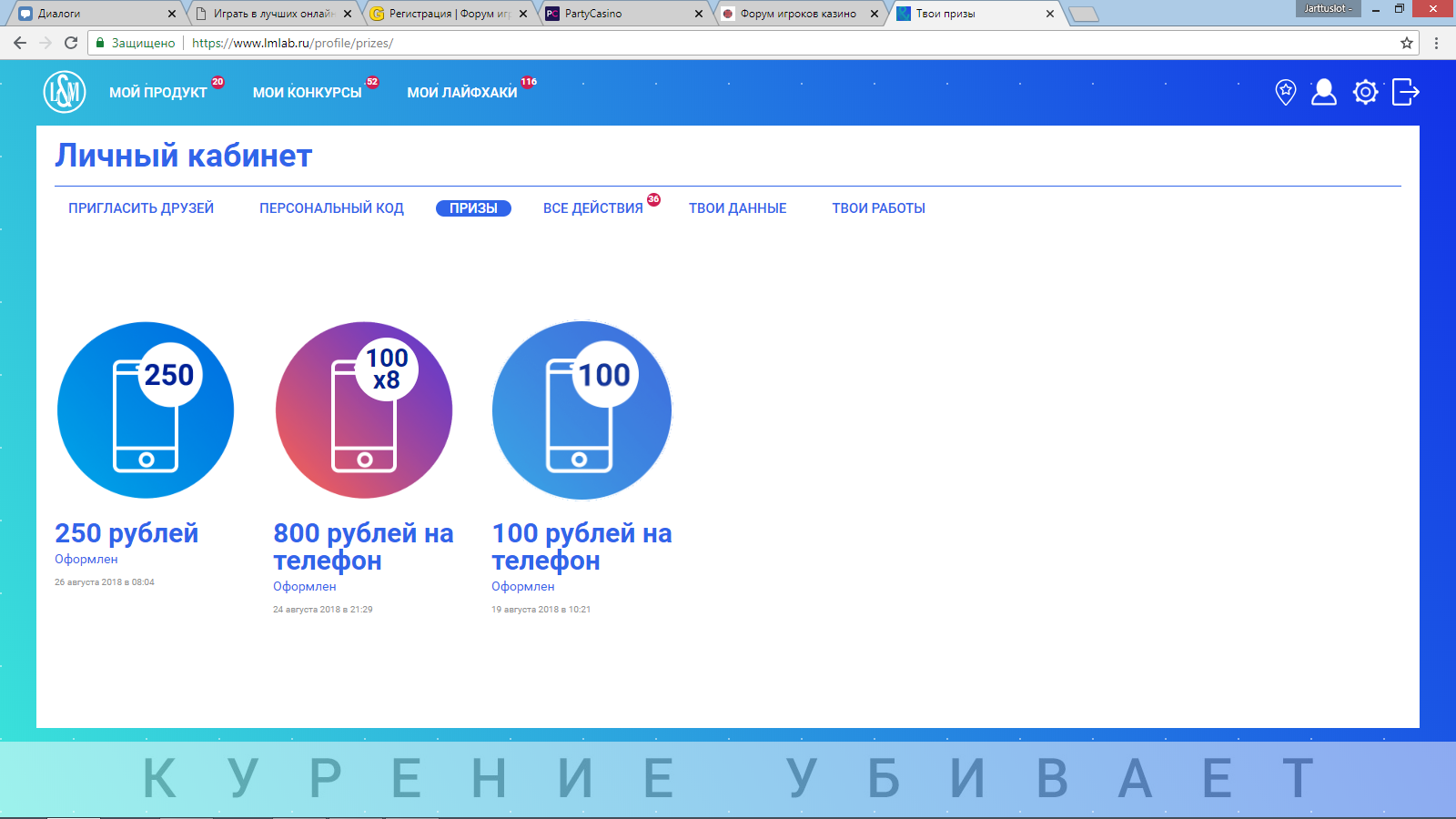The width and height of the screenshot is (1456, 819).
Task: Click the address bar URL
Action: click(292, 43)
